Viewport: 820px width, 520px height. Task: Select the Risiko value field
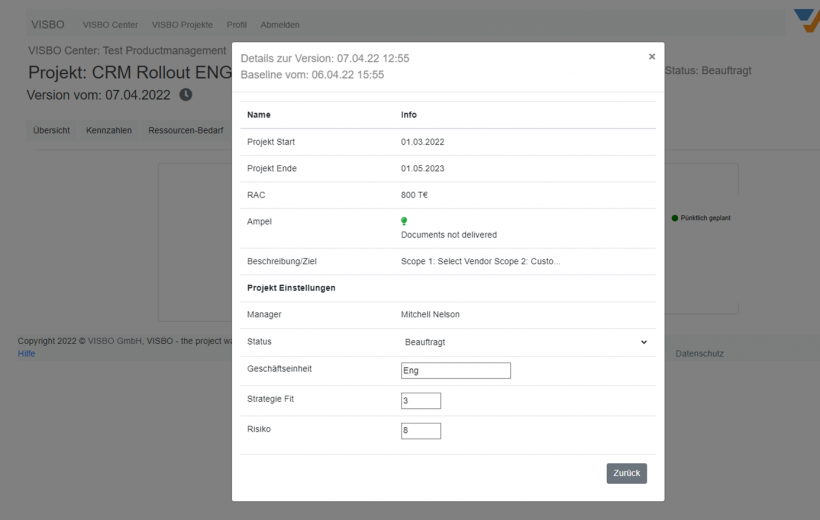[420, 431]
